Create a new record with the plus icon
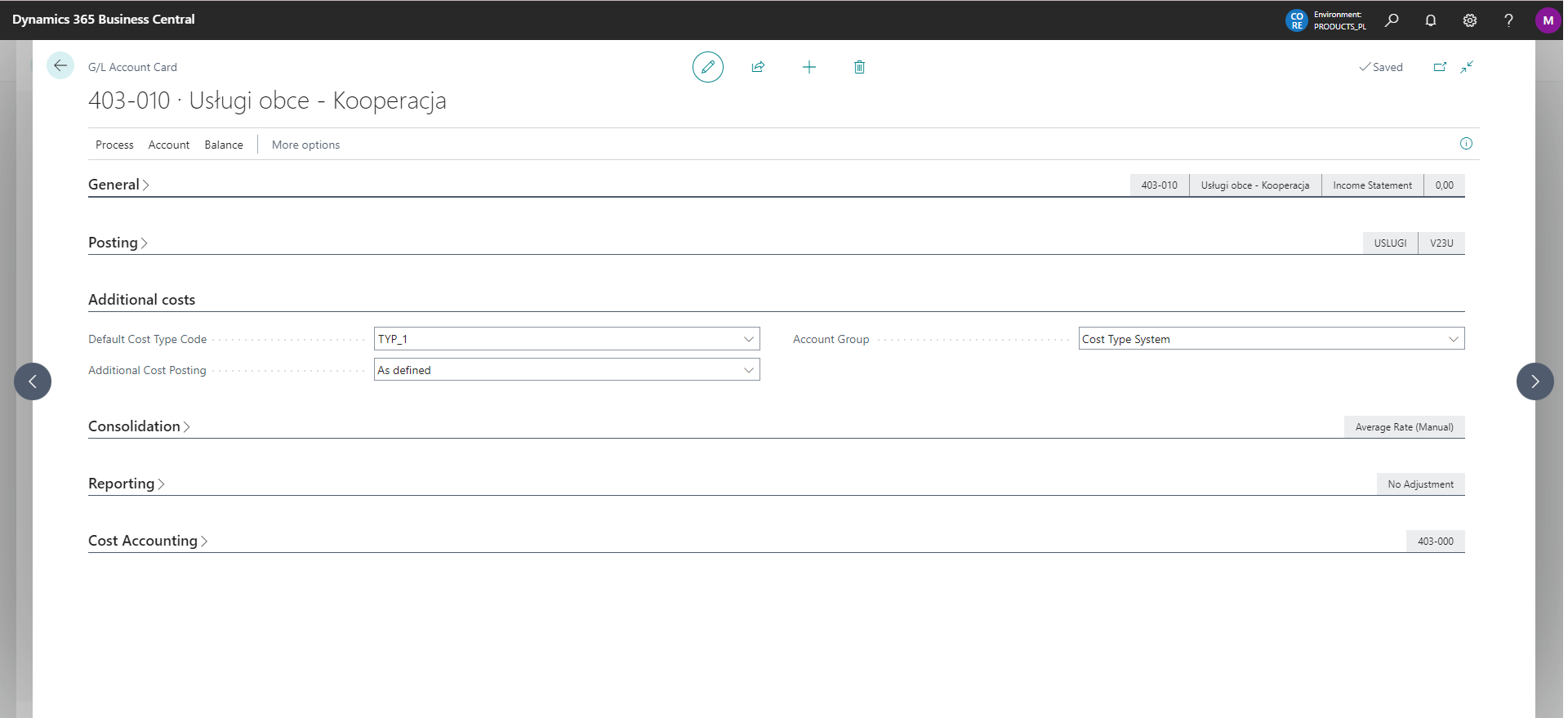The height and width of the screenshot is (718, 1568). pyautogui.click(x=808, y=67)
